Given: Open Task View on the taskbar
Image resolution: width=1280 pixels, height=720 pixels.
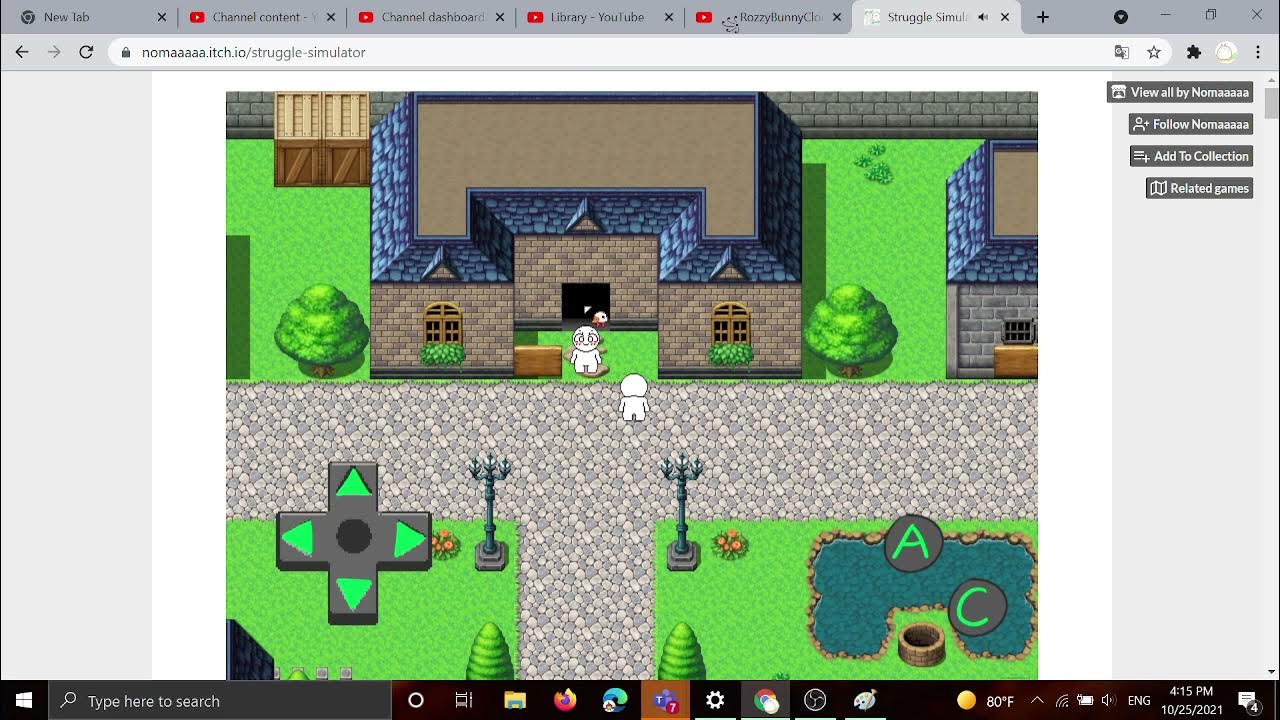Looking at the screenshot, I should click(464, 700).
